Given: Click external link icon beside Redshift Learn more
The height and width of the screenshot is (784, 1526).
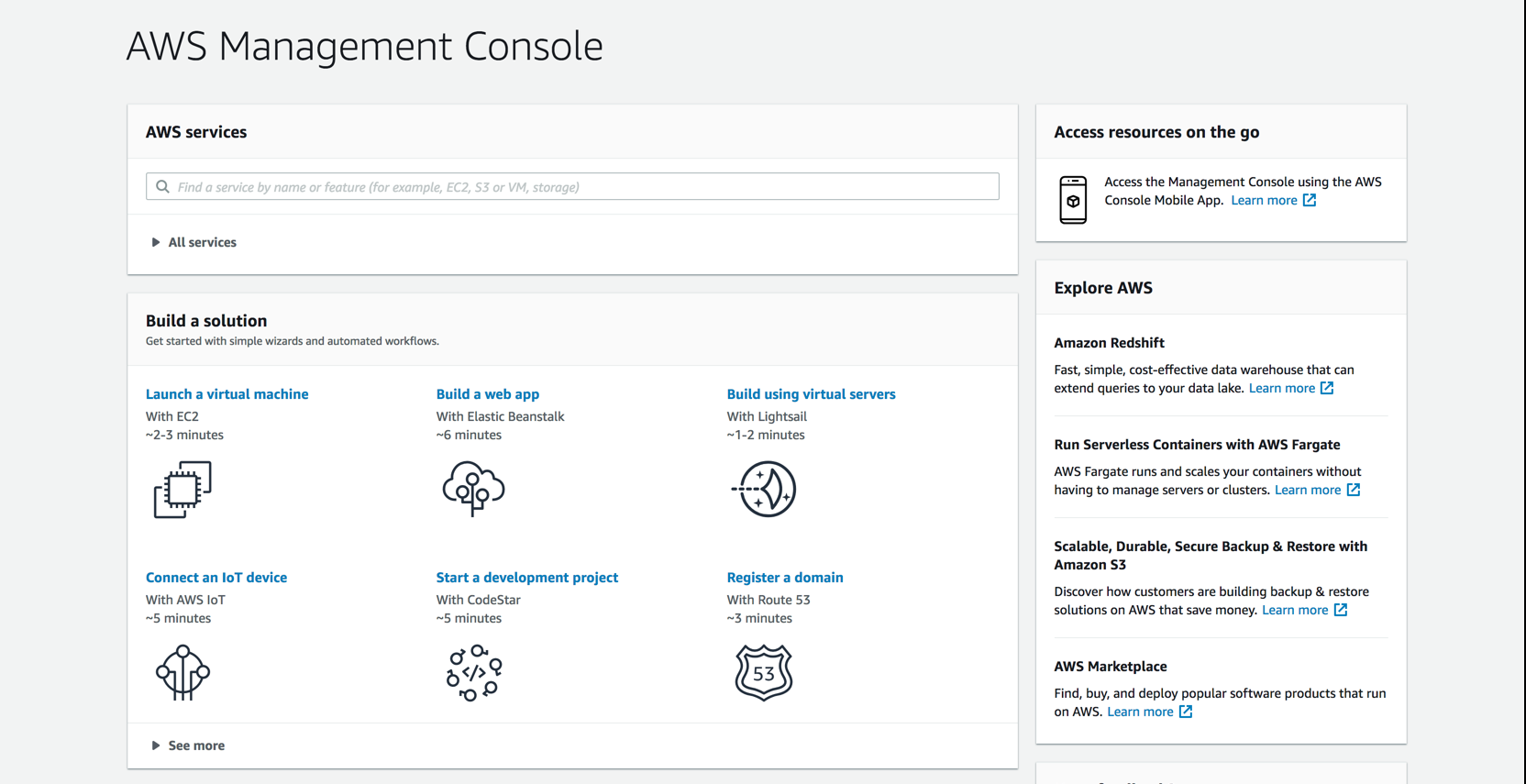Looking at the screenshot, I should 1327,388.
